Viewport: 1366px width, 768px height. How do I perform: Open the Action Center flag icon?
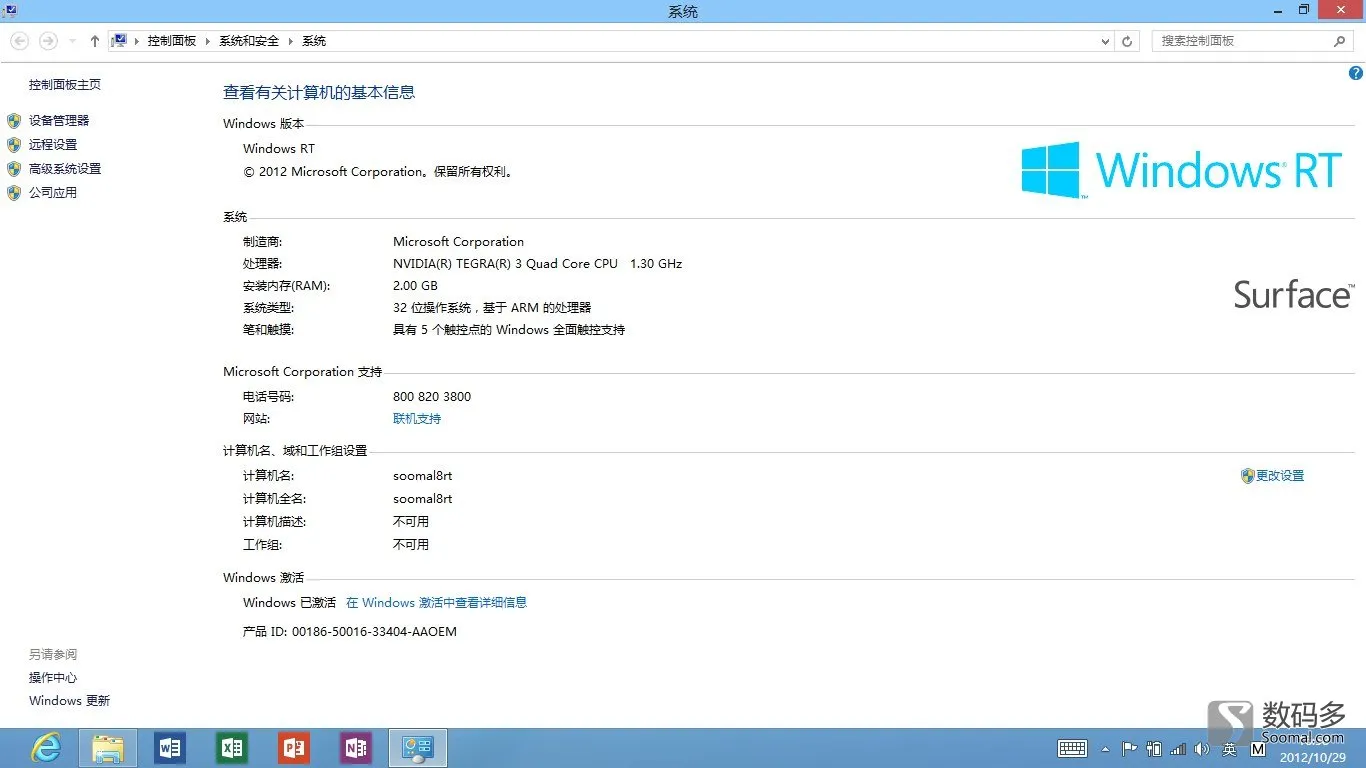1130,748
